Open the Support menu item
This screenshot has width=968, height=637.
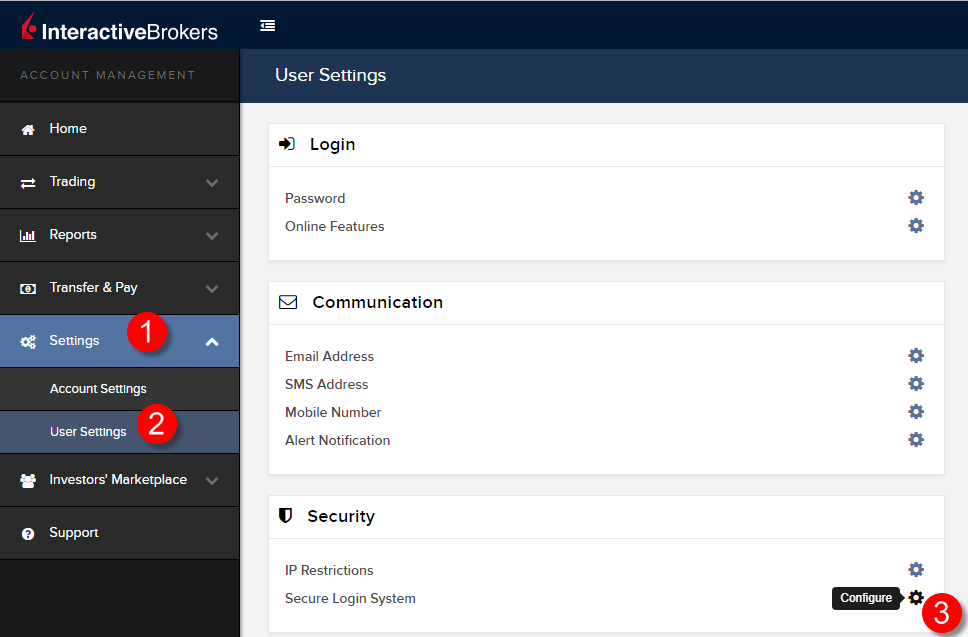[x=120, y=533]
